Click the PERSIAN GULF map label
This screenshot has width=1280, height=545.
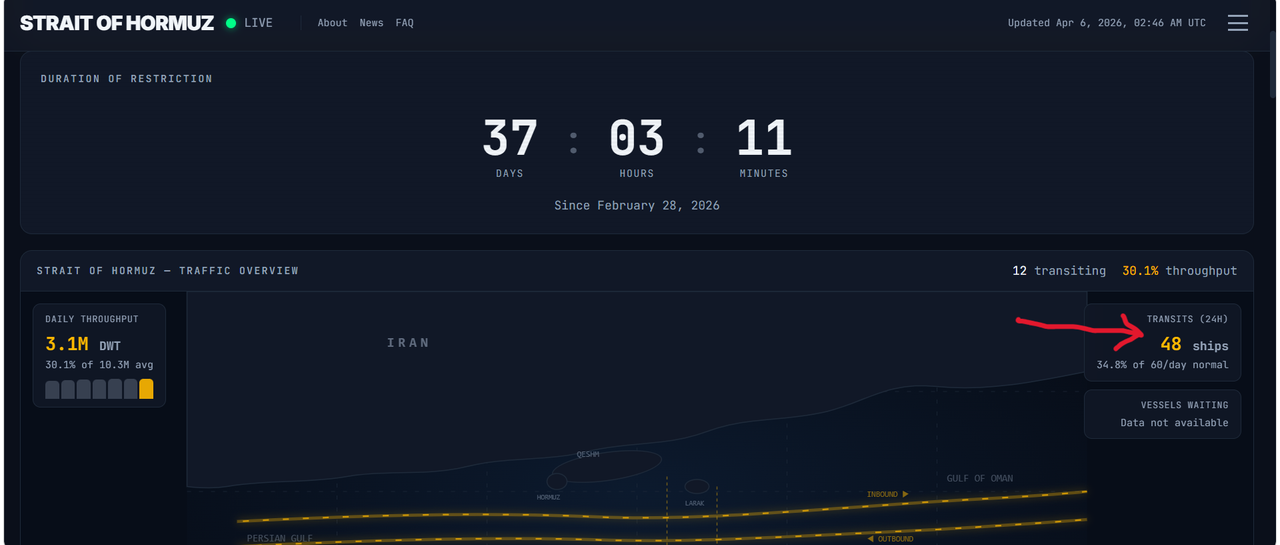(x=280, y=538)
